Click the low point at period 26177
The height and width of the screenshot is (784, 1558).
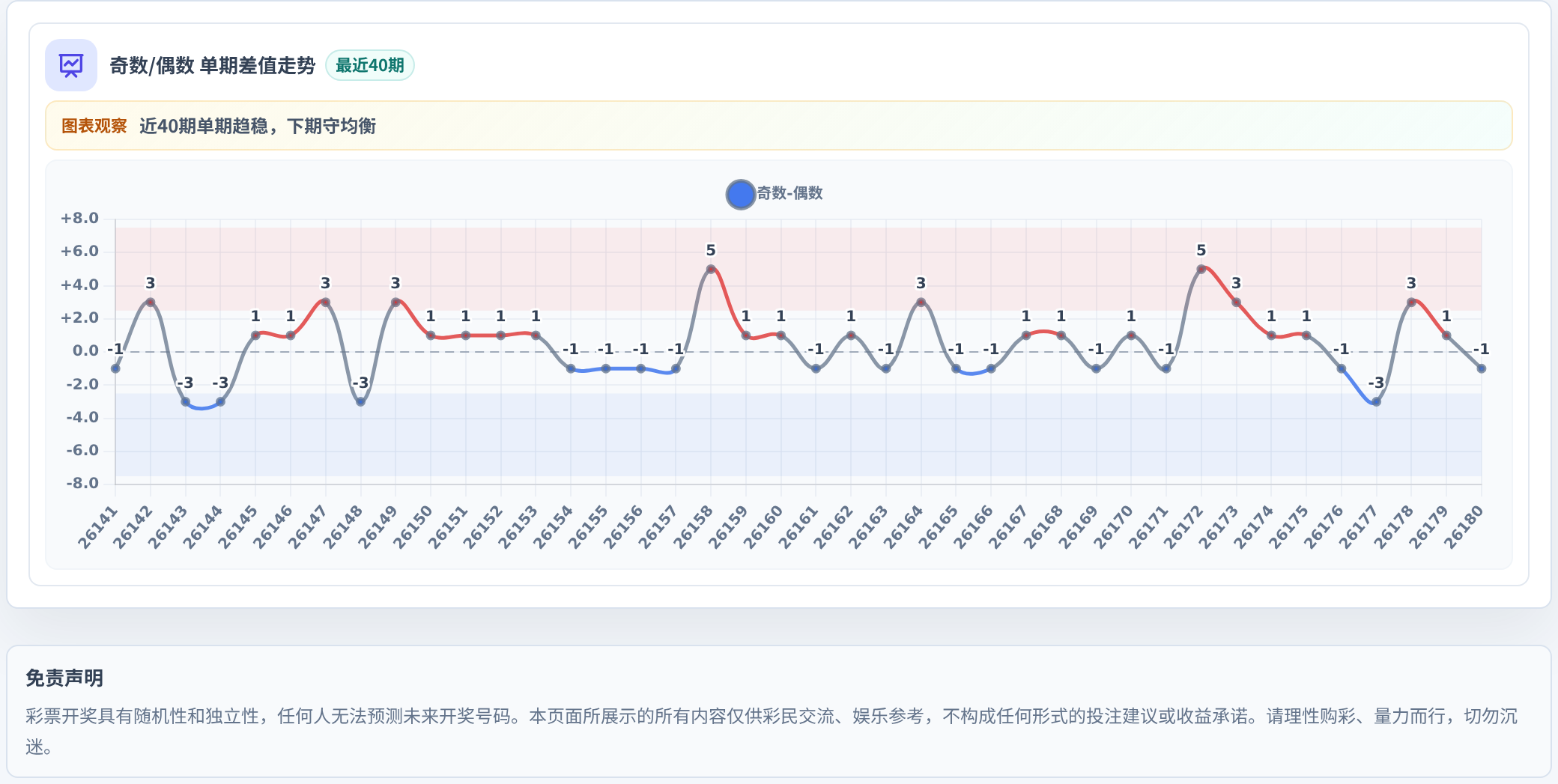[x=1376, y=402]
